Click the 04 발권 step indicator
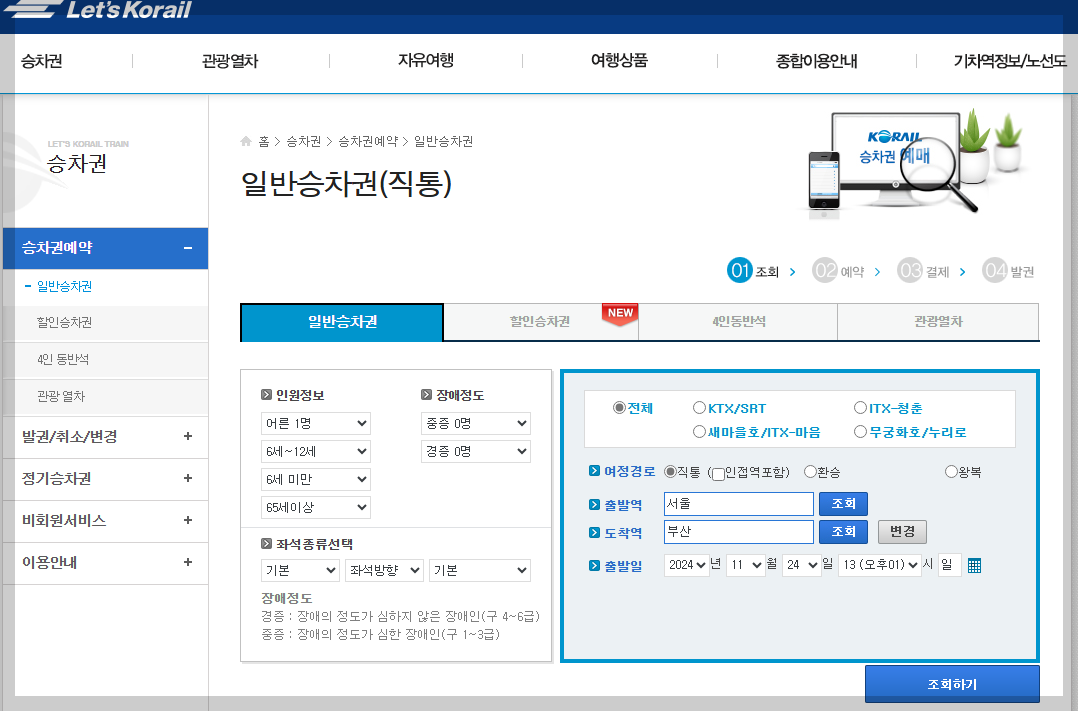The image size is (1078, 711). 1009,271
